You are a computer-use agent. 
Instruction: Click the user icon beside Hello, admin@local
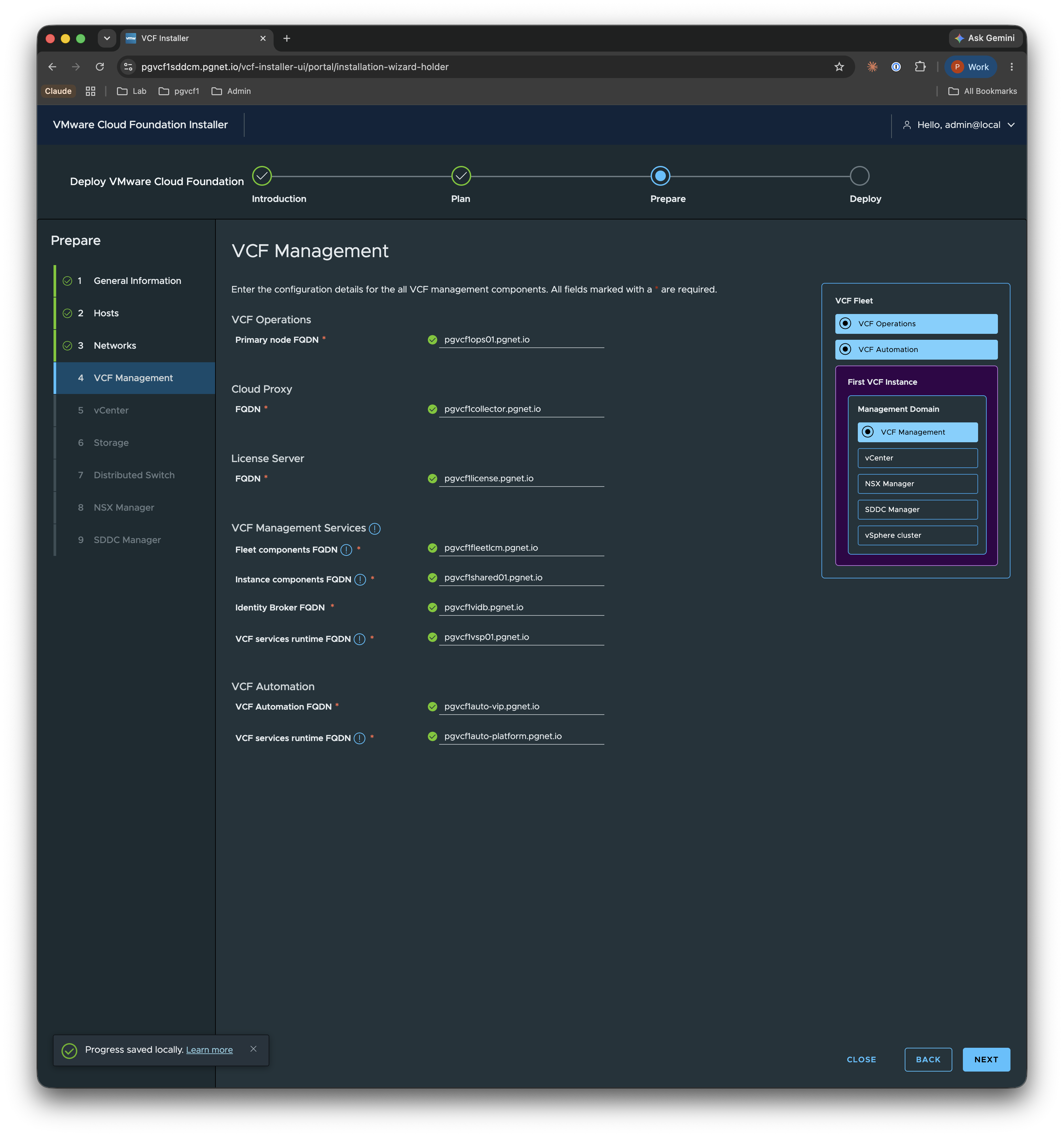pyautogui.click(x=906, y=125)
